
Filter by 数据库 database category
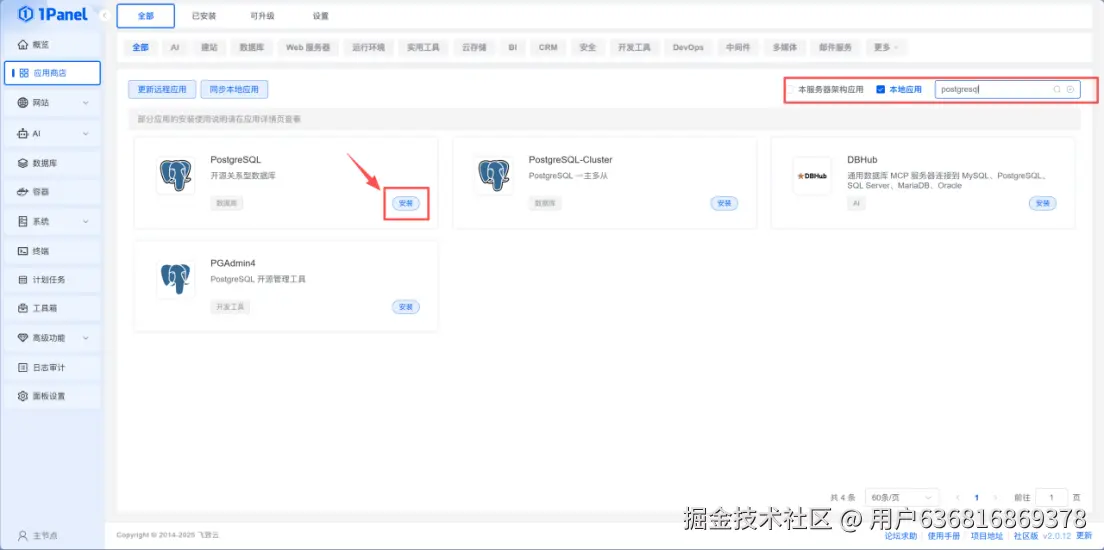[x=251, y=47]
